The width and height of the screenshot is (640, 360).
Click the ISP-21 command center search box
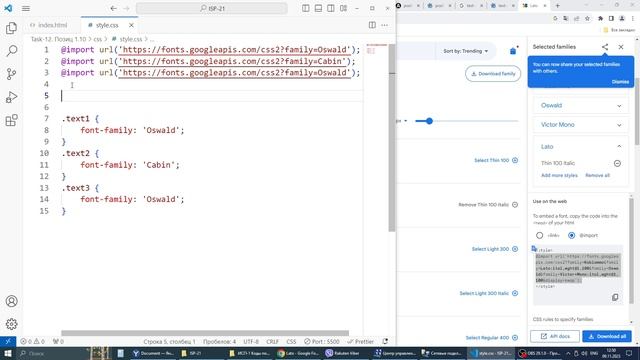pos(211,8)
